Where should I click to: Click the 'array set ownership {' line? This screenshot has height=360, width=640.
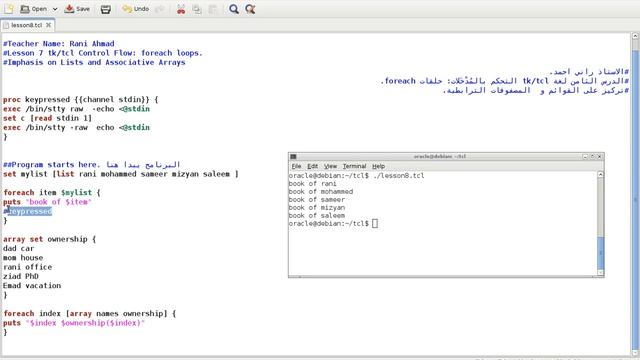(x=49, y=239)
